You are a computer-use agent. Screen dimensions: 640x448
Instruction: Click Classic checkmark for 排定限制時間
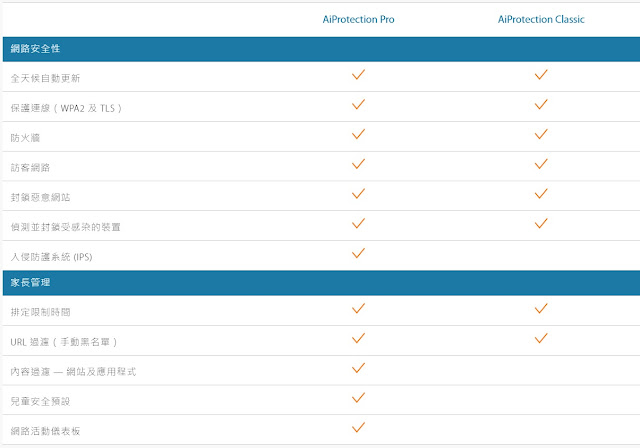(541, 308)
